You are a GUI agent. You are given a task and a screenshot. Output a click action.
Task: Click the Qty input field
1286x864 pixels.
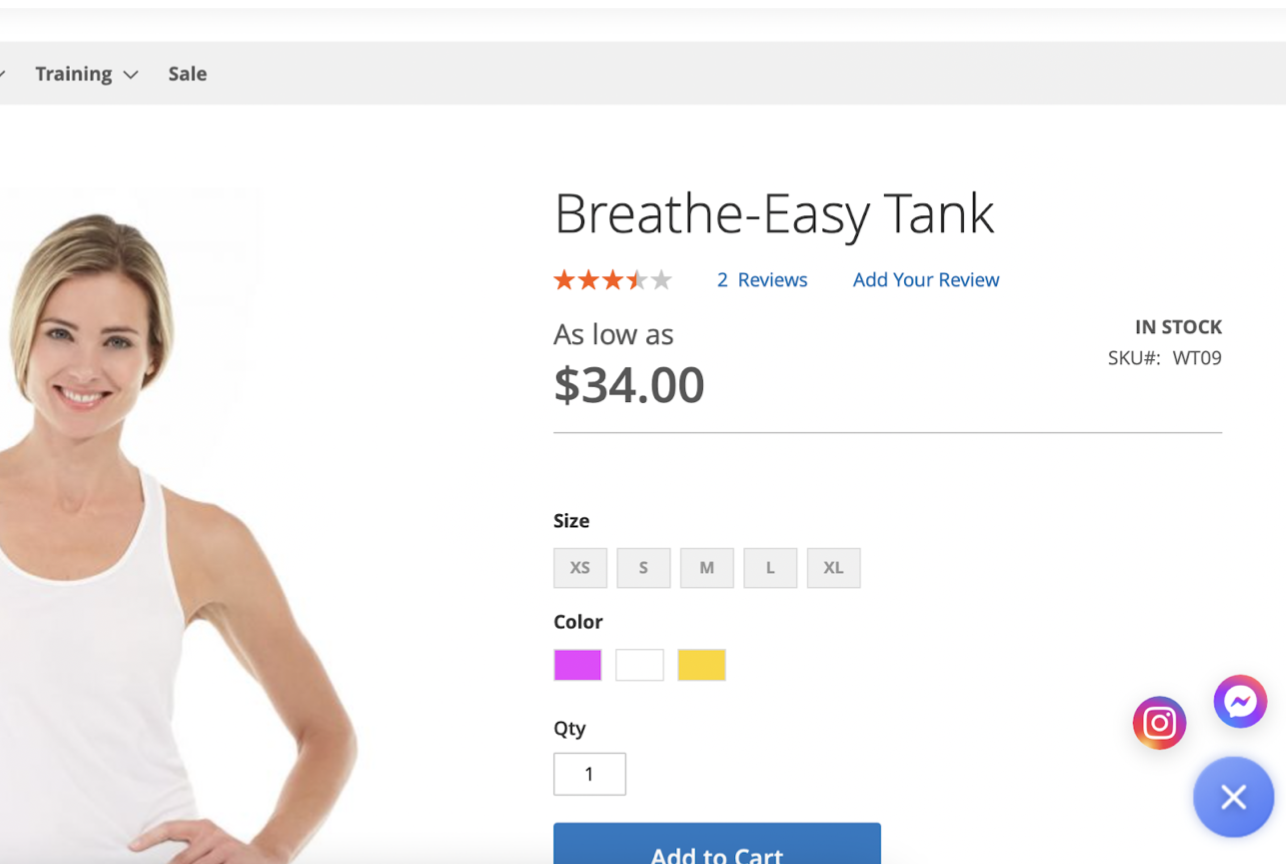tap(589, 774)
